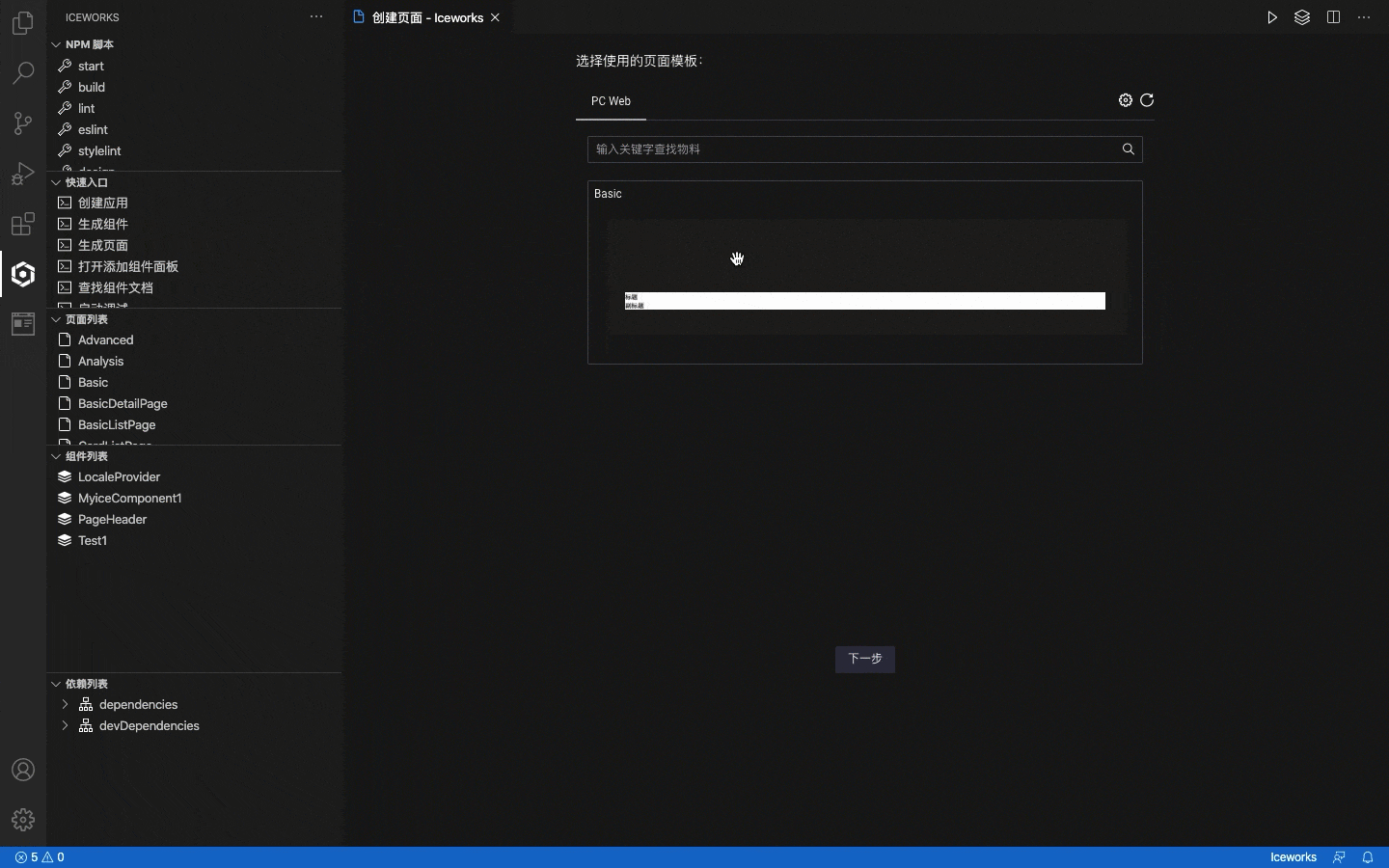Collapse the NPM 脚本 section
Screen dimensions: 1389x868
(x=56, y=44)
